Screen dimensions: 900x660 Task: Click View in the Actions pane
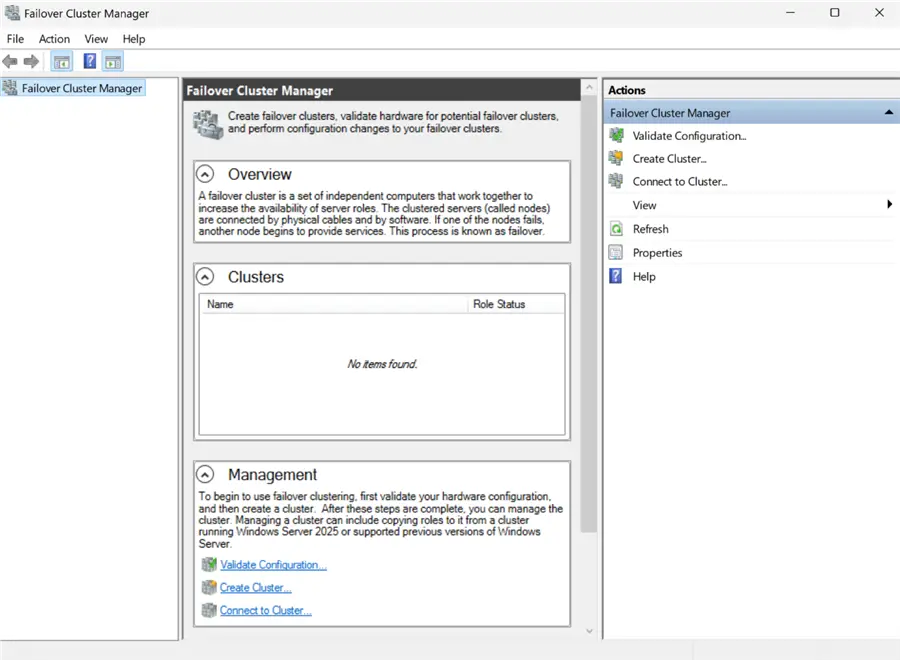click(x=645, y=205)
